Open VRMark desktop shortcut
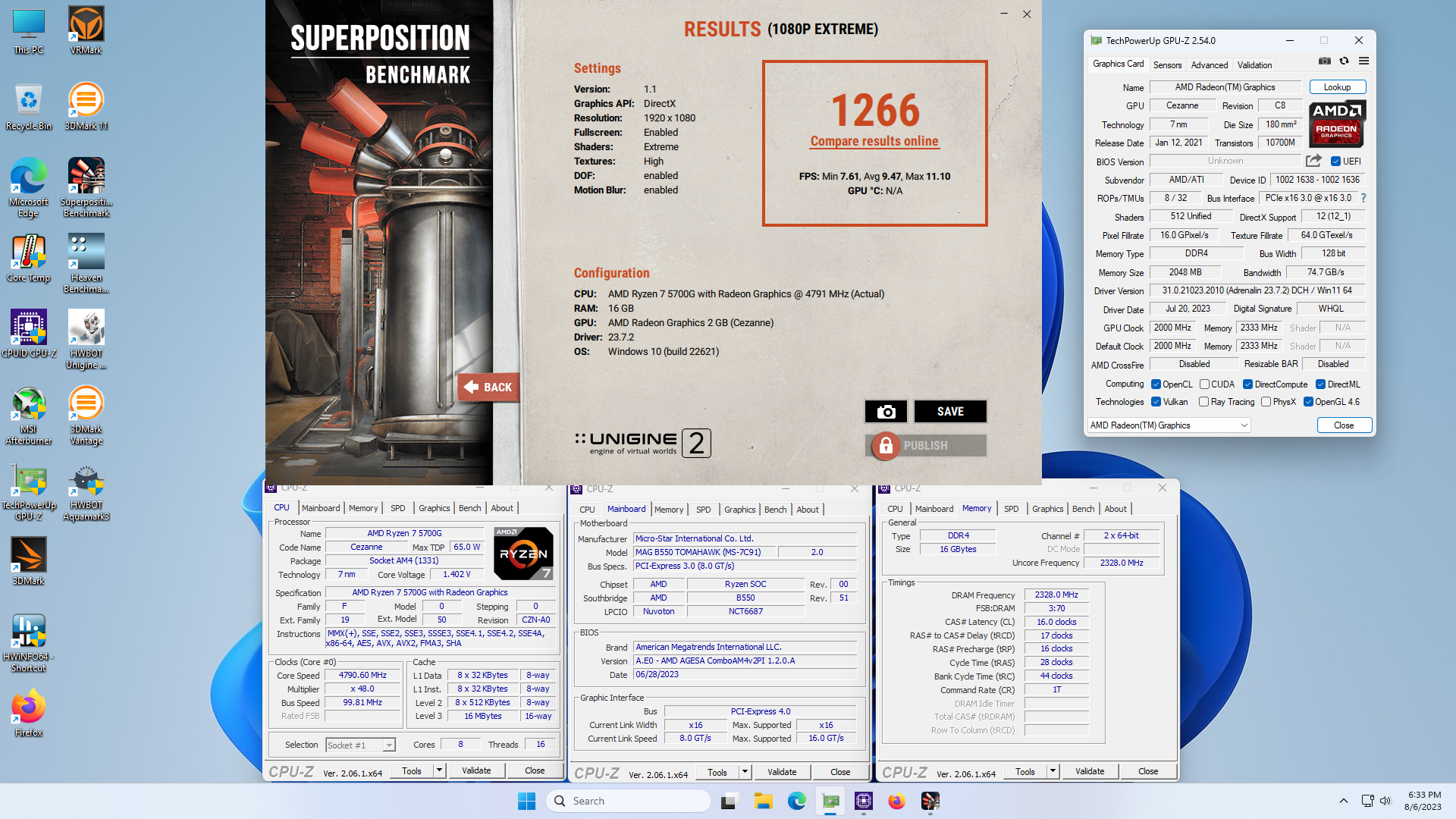The image size is (1456, 819). (x=86, y=30)
